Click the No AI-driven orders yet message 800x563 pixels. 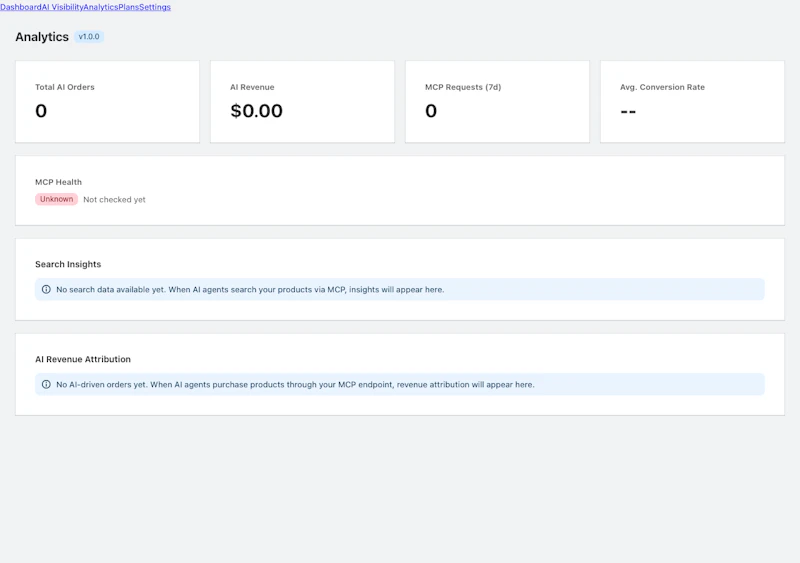[295, 384]
